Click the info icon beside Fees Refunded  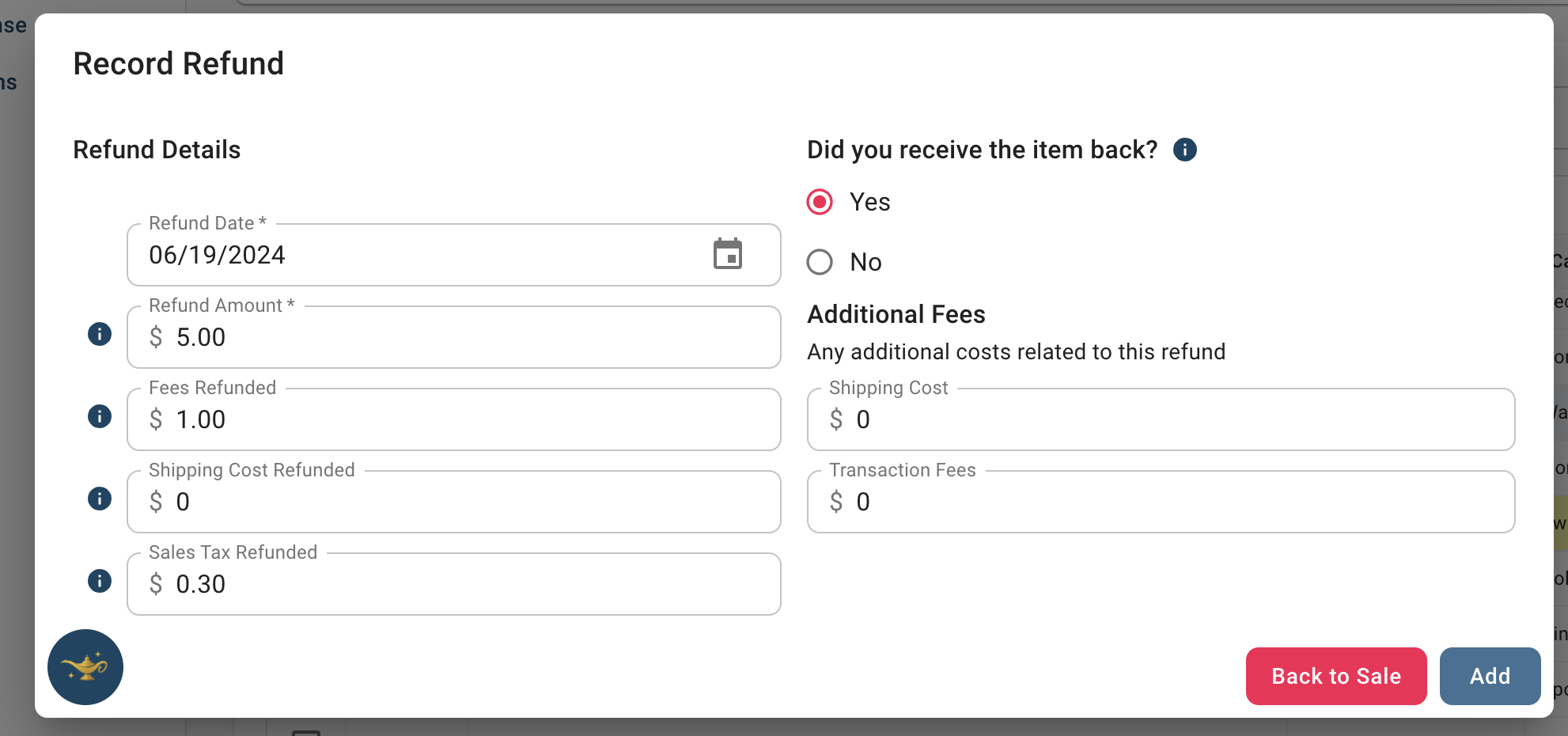coord(100,416)
